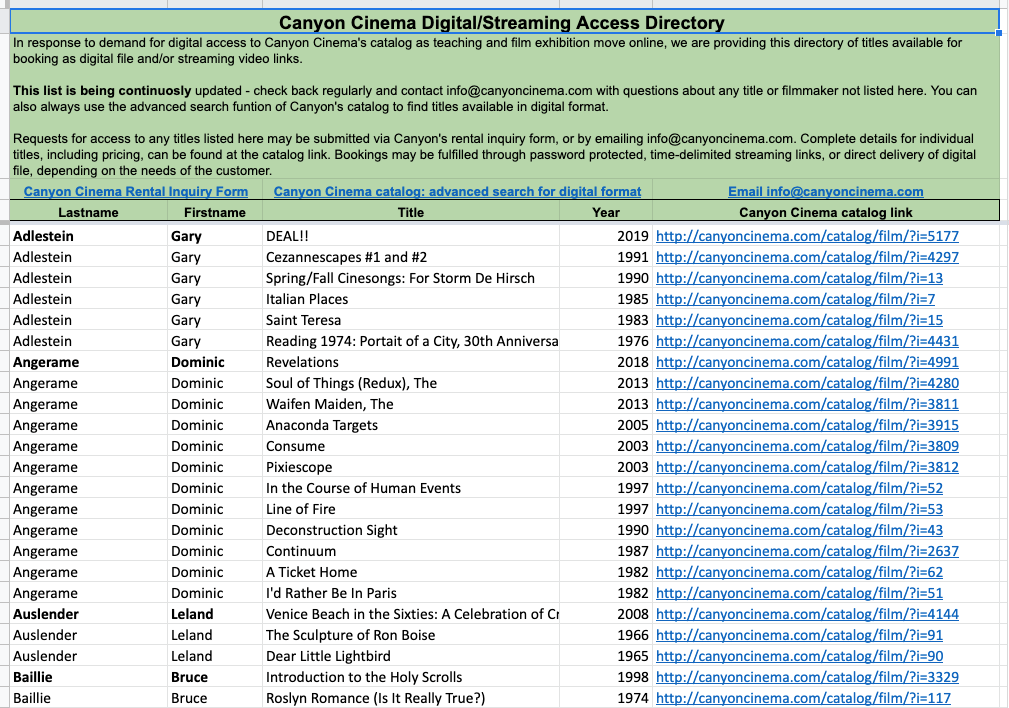Open catalog link for Saint Teresa (i=15)
The width and height of the screenshot is (1009, 708).
tap(799, 321)
